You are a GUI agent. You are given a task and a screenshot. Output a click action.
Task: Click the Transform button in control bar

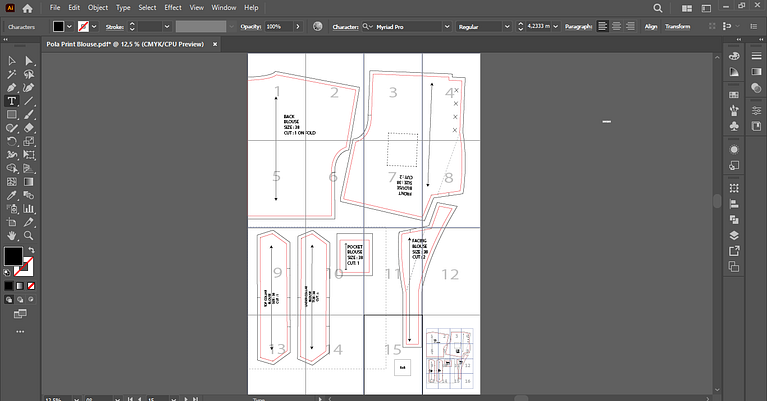click(x=677, y=26)
